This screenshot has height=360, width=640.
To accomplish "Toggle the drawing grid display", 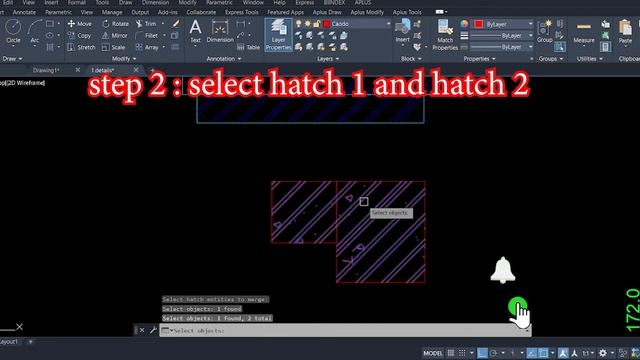I will pyautogui.click(x=451, y=353).
